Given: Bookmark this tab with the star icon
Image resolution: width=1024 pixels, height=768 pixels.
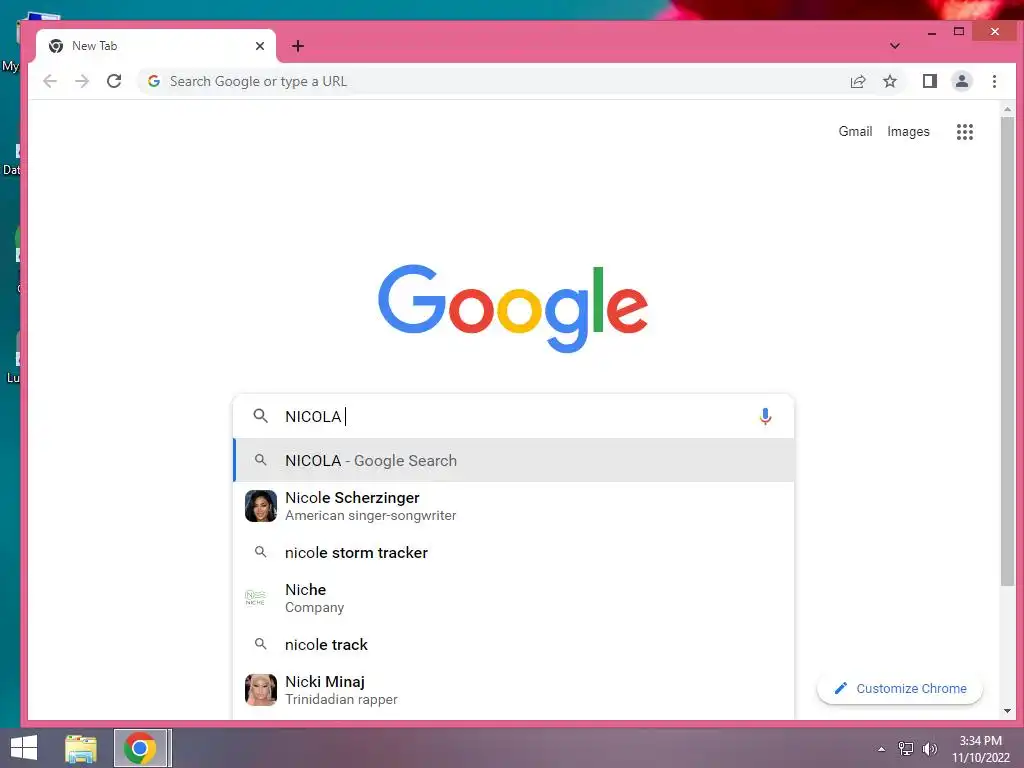Looking at the screenshot, I should 889,81.
